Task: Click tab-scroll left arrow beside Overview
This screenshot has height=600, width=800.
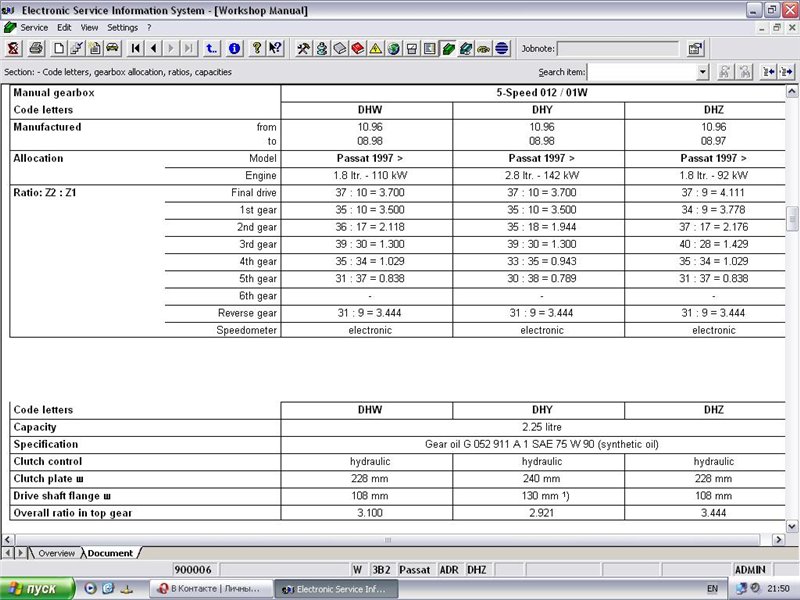Action: pos(8,553)
